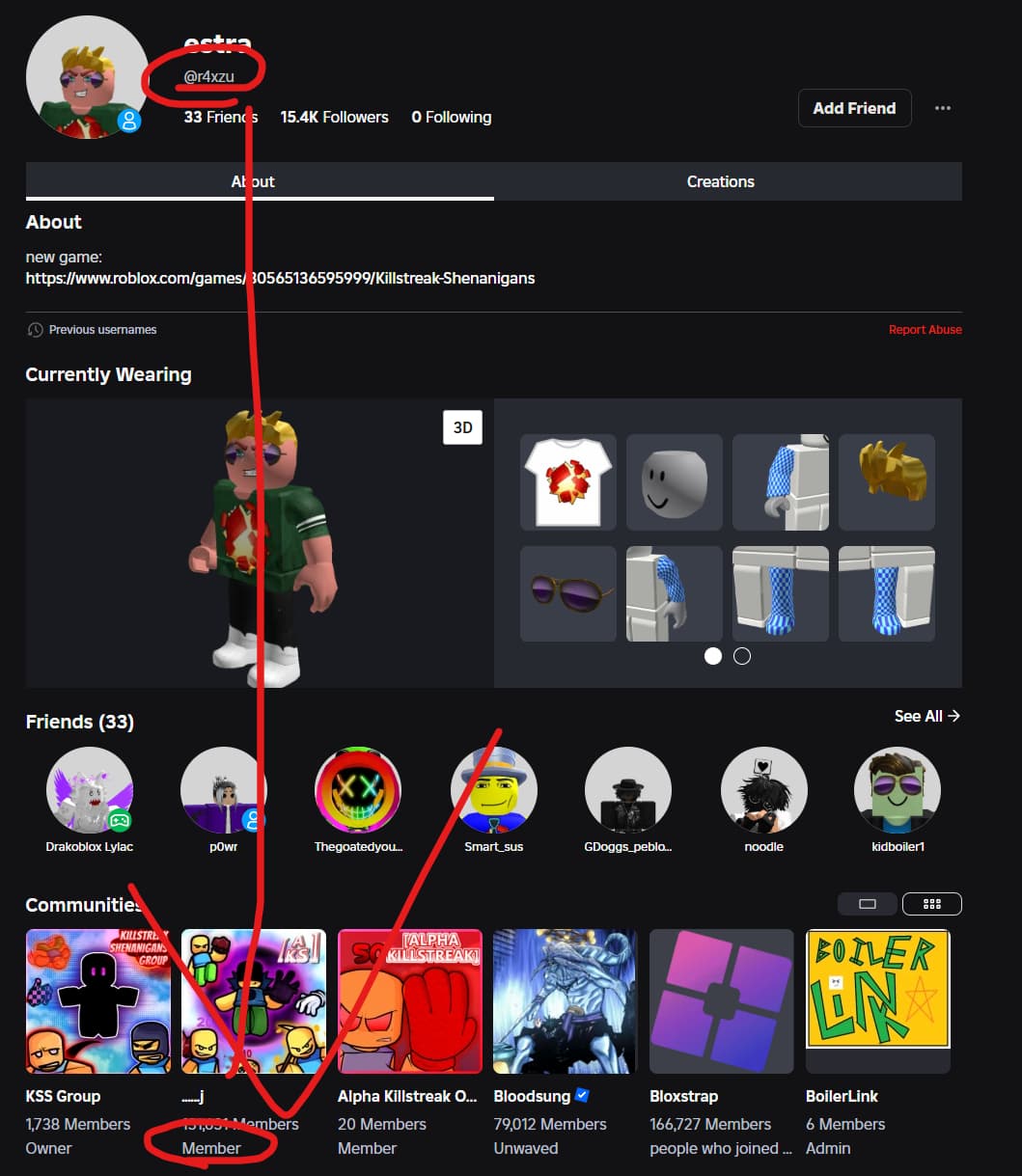Open the white T-shirt with red gem item
The height and width of the screenshot is (1176, 1022).
pos(567,482)
